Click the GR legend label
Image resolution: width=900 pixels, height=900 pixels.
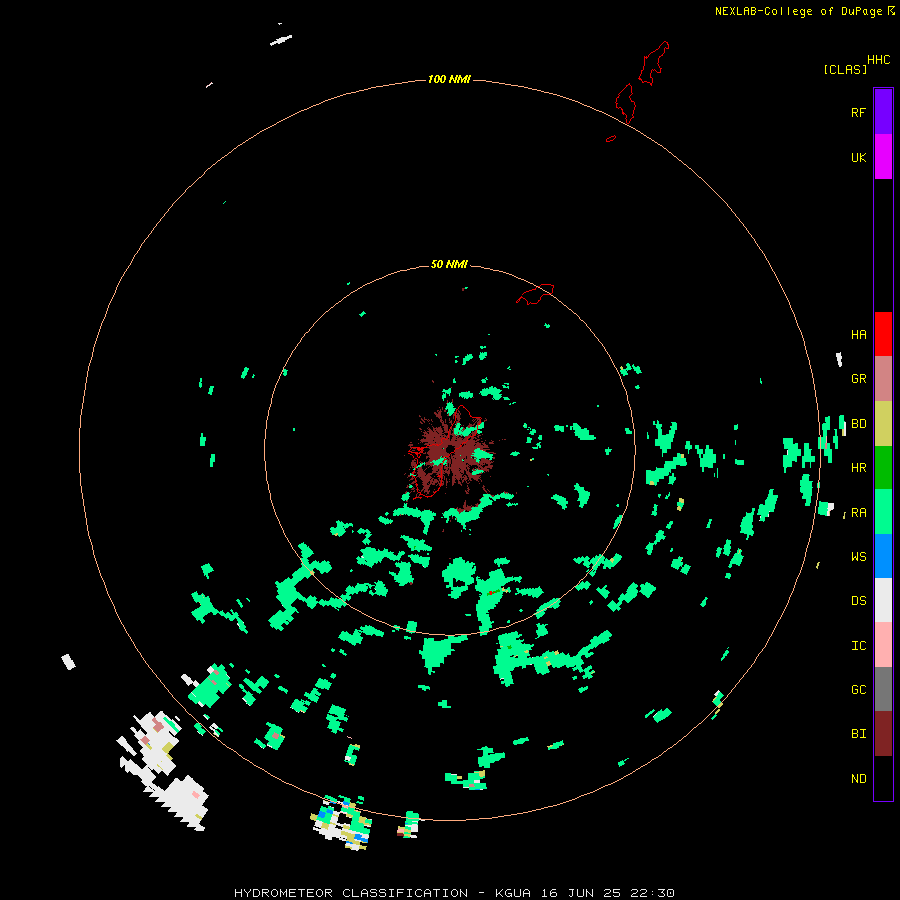pyautogui.click(x=858, y=379)
